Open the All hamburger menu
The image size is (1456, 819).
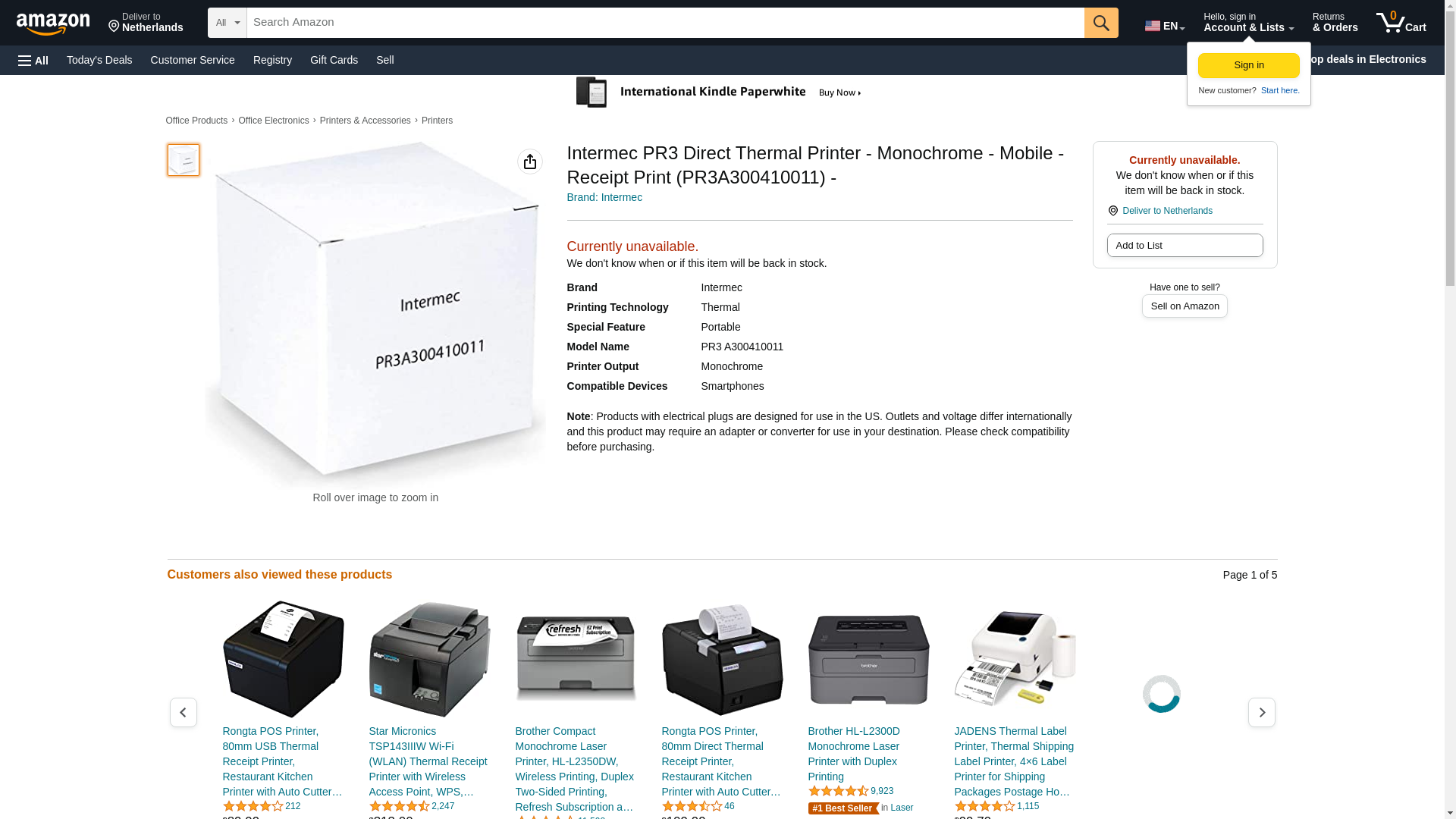(33, 60)
